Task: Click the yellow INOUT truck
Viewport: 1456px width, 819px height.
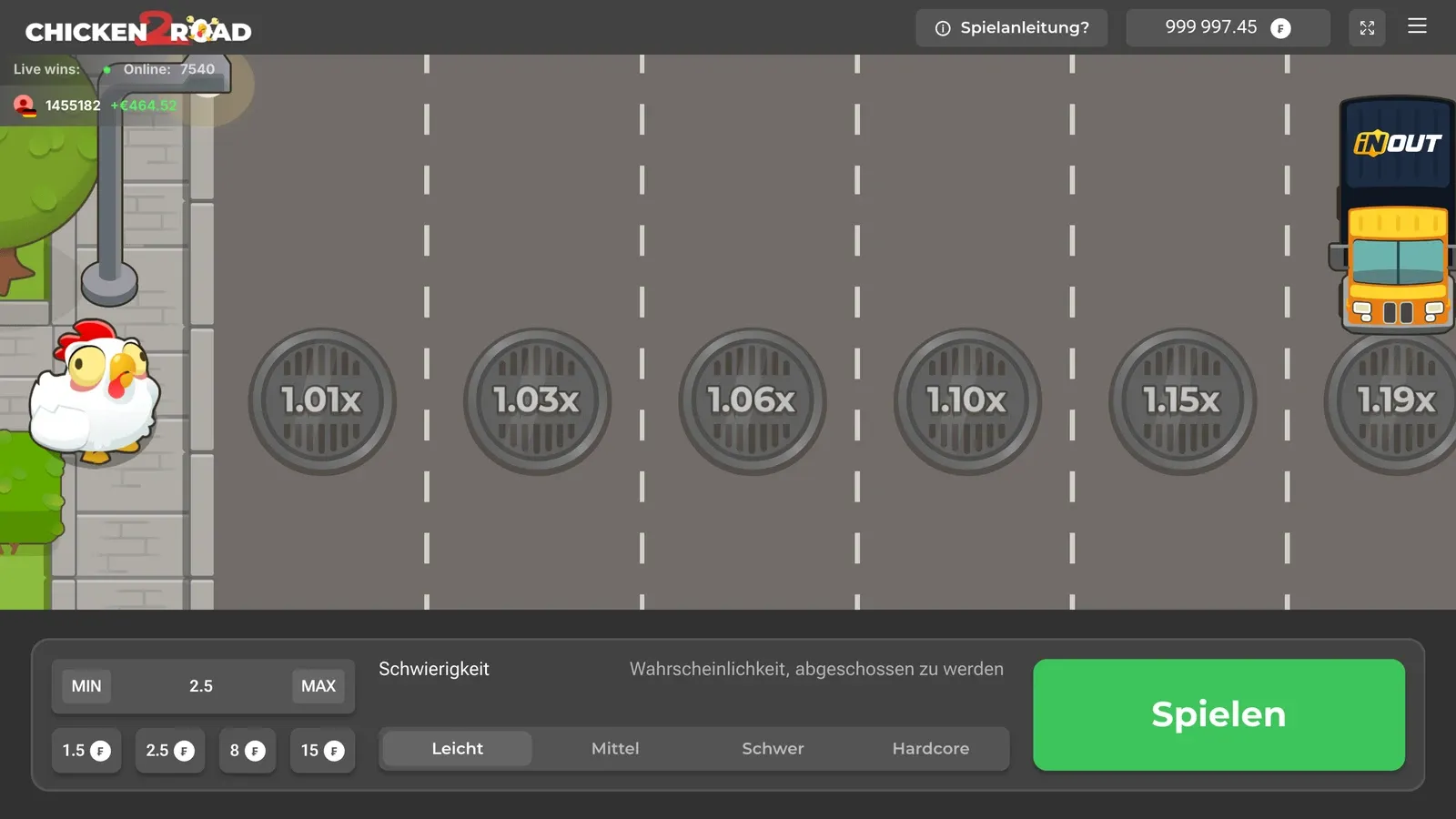Action: click(x=1393, y=215)
